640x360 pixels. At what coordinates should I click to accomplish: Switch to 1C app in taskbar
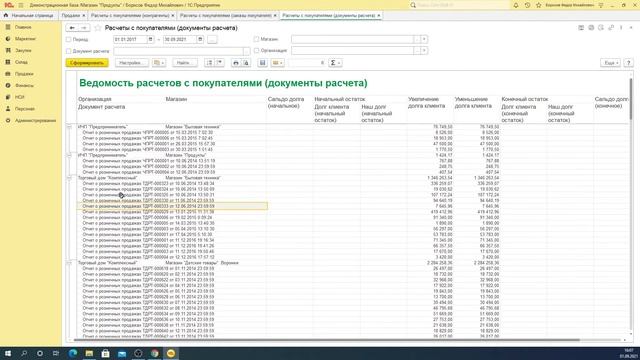click(171, 353)
